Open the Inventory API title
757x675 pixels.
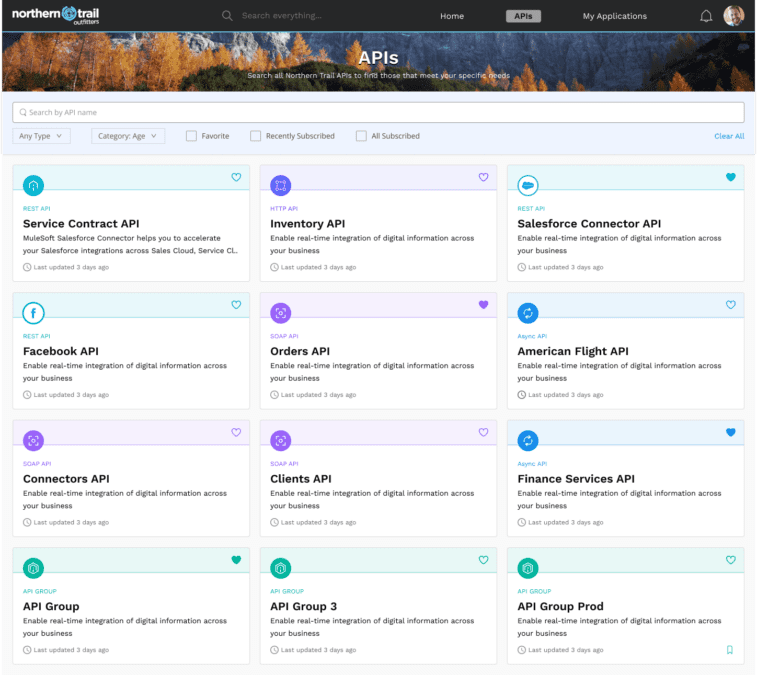pos(308,224)
